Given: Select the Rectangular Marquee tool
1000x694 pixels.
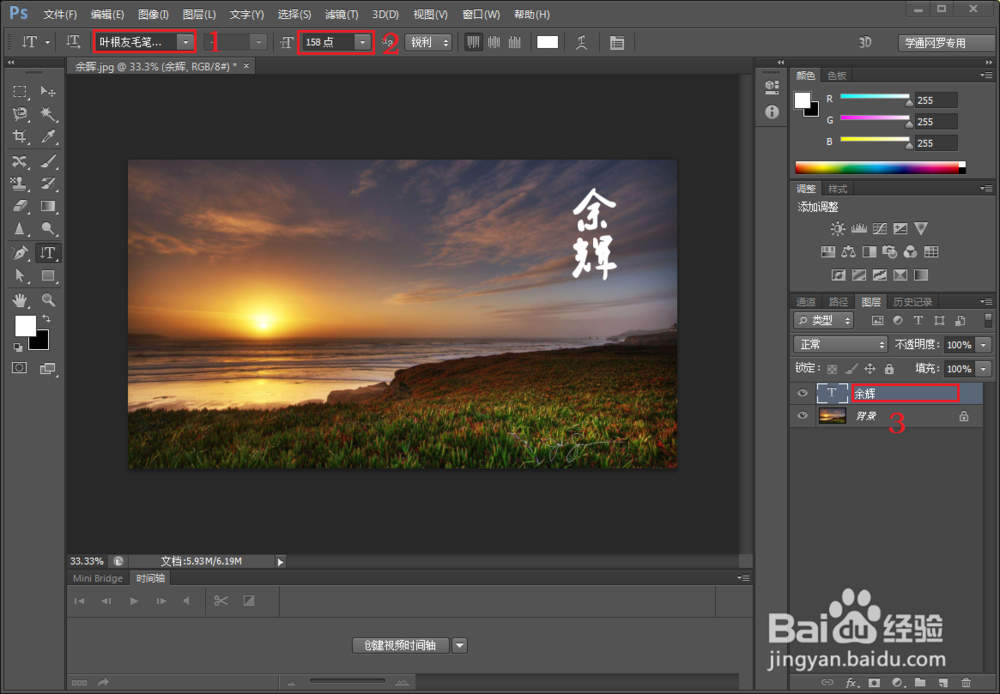Looking at the screenshot, I should 20,92.
